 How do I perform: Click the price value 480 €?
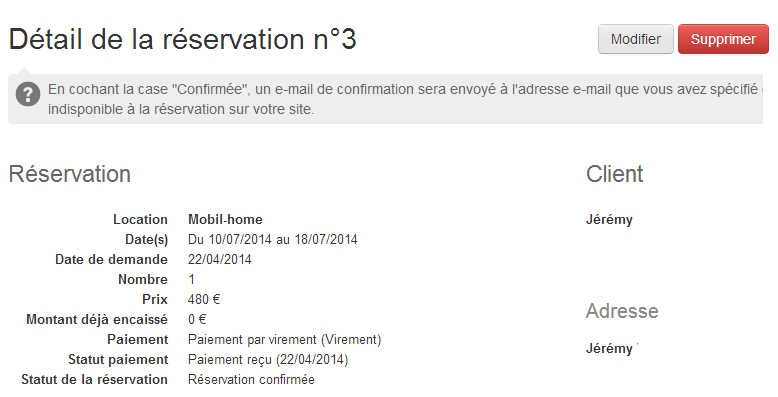[204, 299]
